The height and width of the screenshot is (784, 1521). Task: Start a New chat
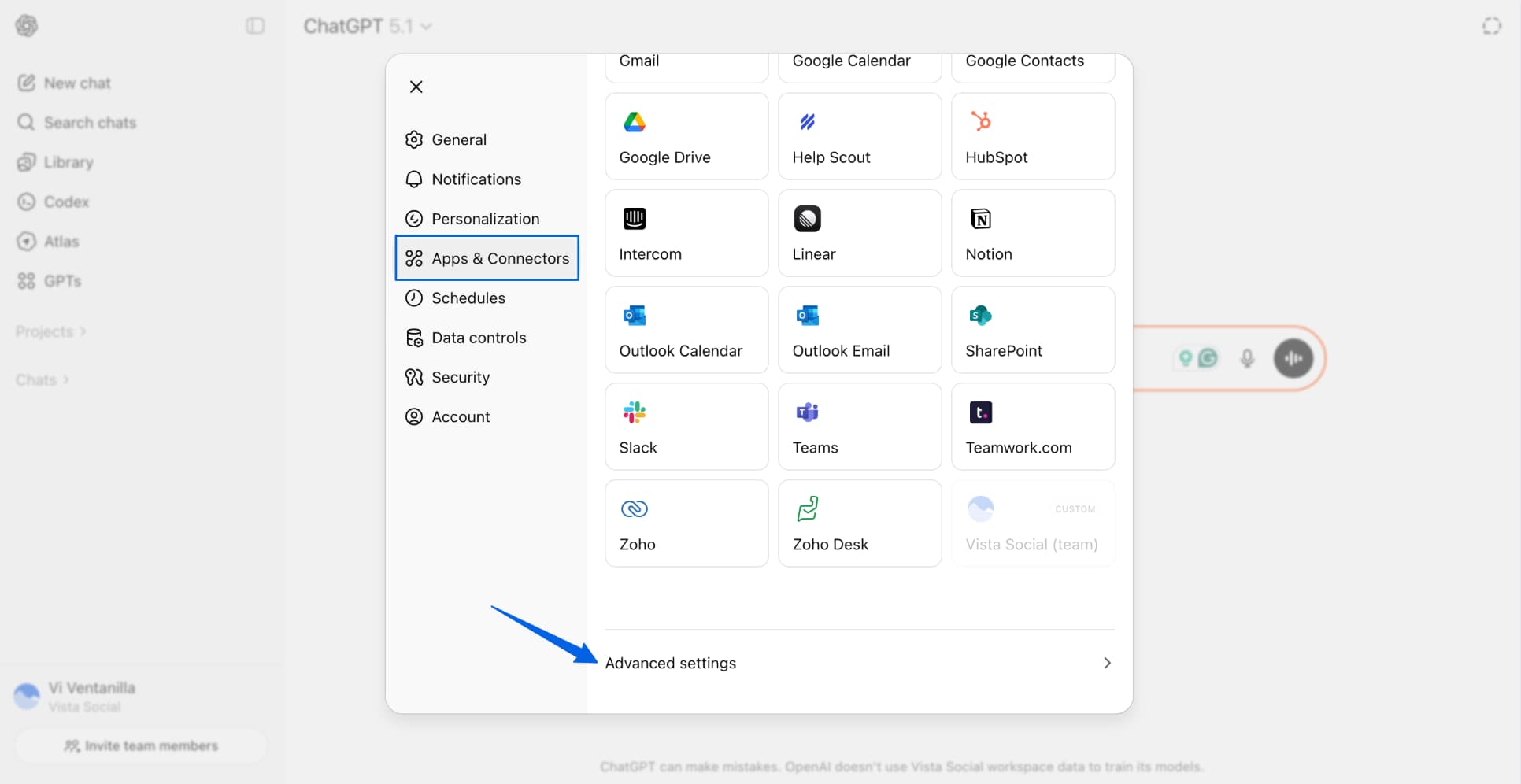77,83
